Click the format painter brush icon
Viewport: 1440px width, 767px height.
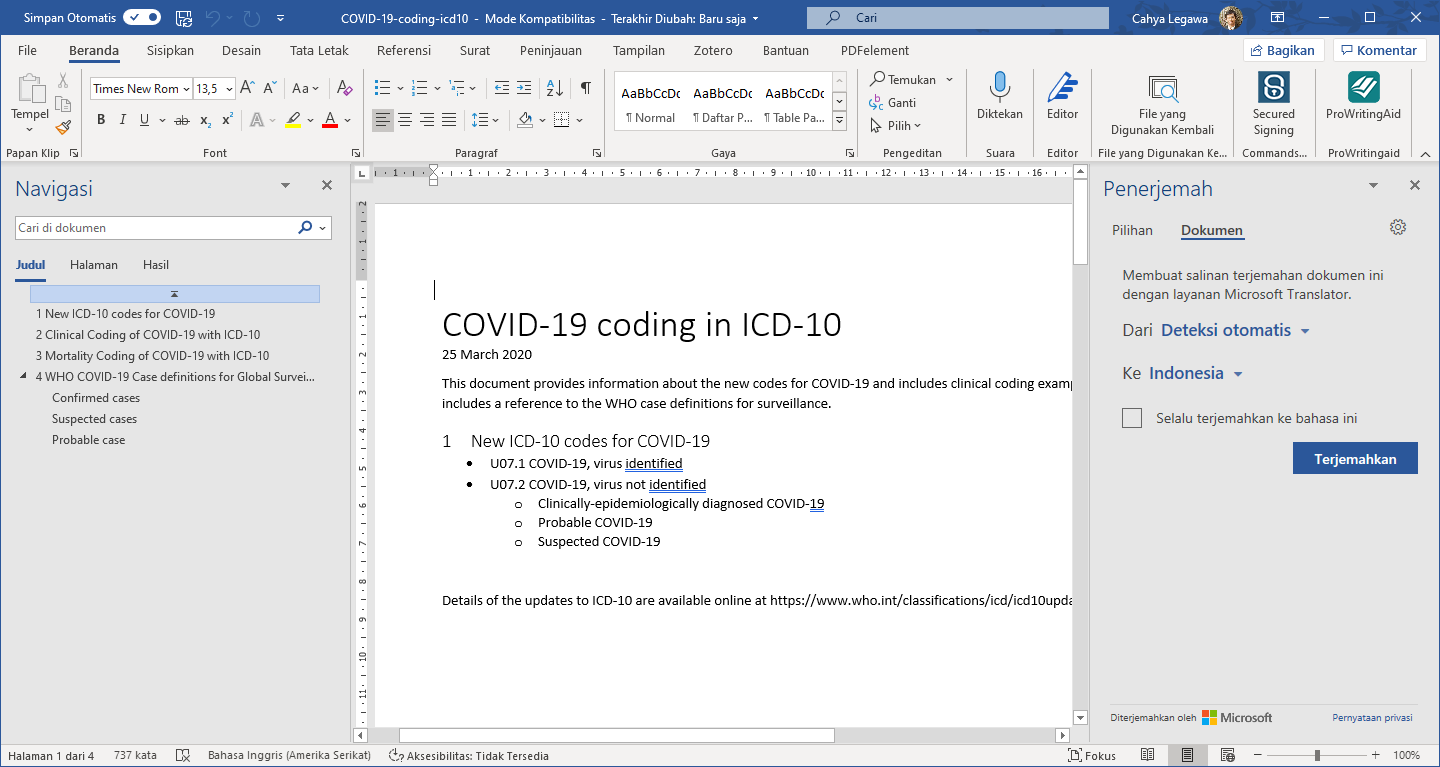(63, 128)
